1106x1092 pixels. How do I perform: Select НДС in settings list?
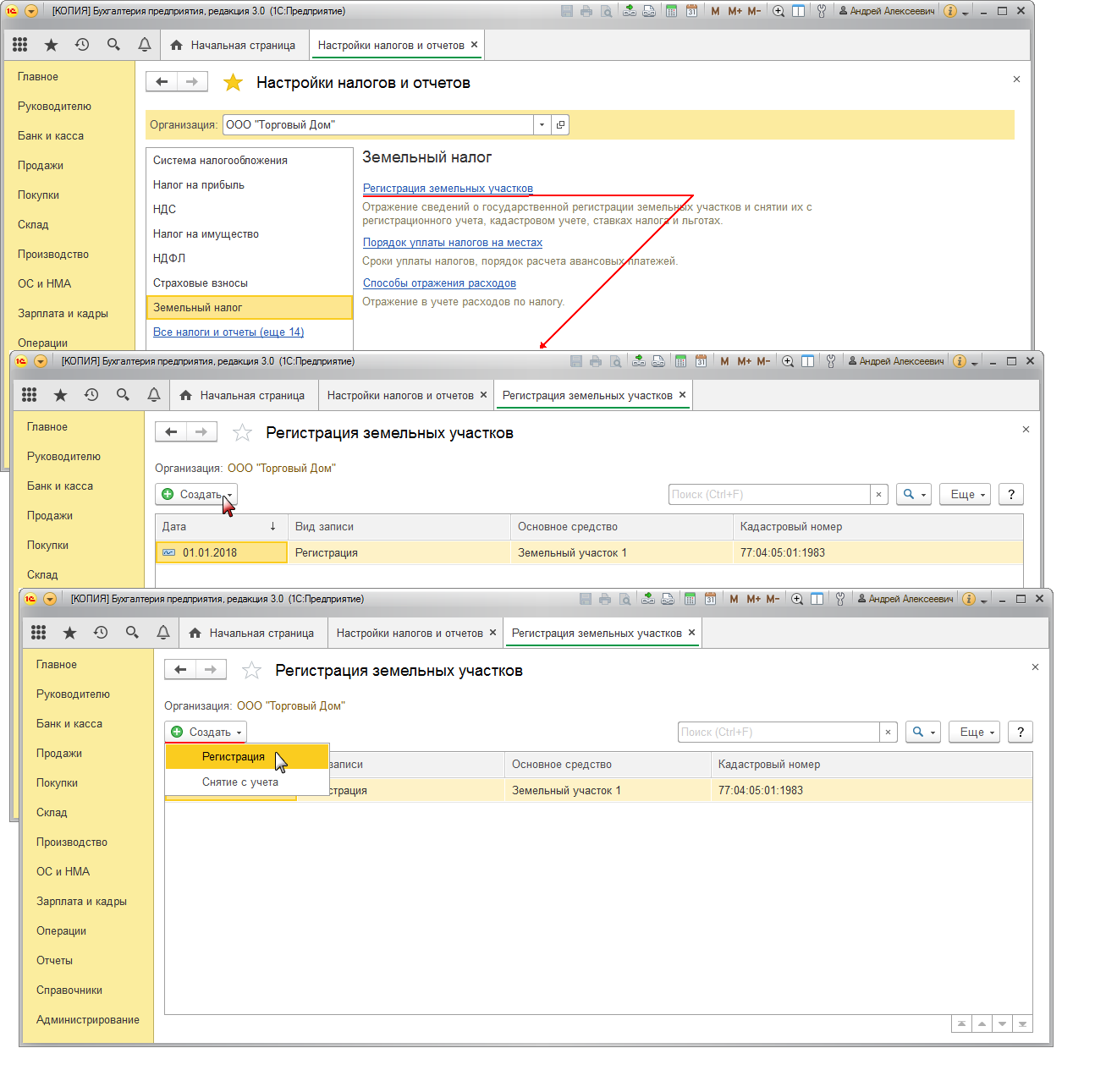point(249,209)
